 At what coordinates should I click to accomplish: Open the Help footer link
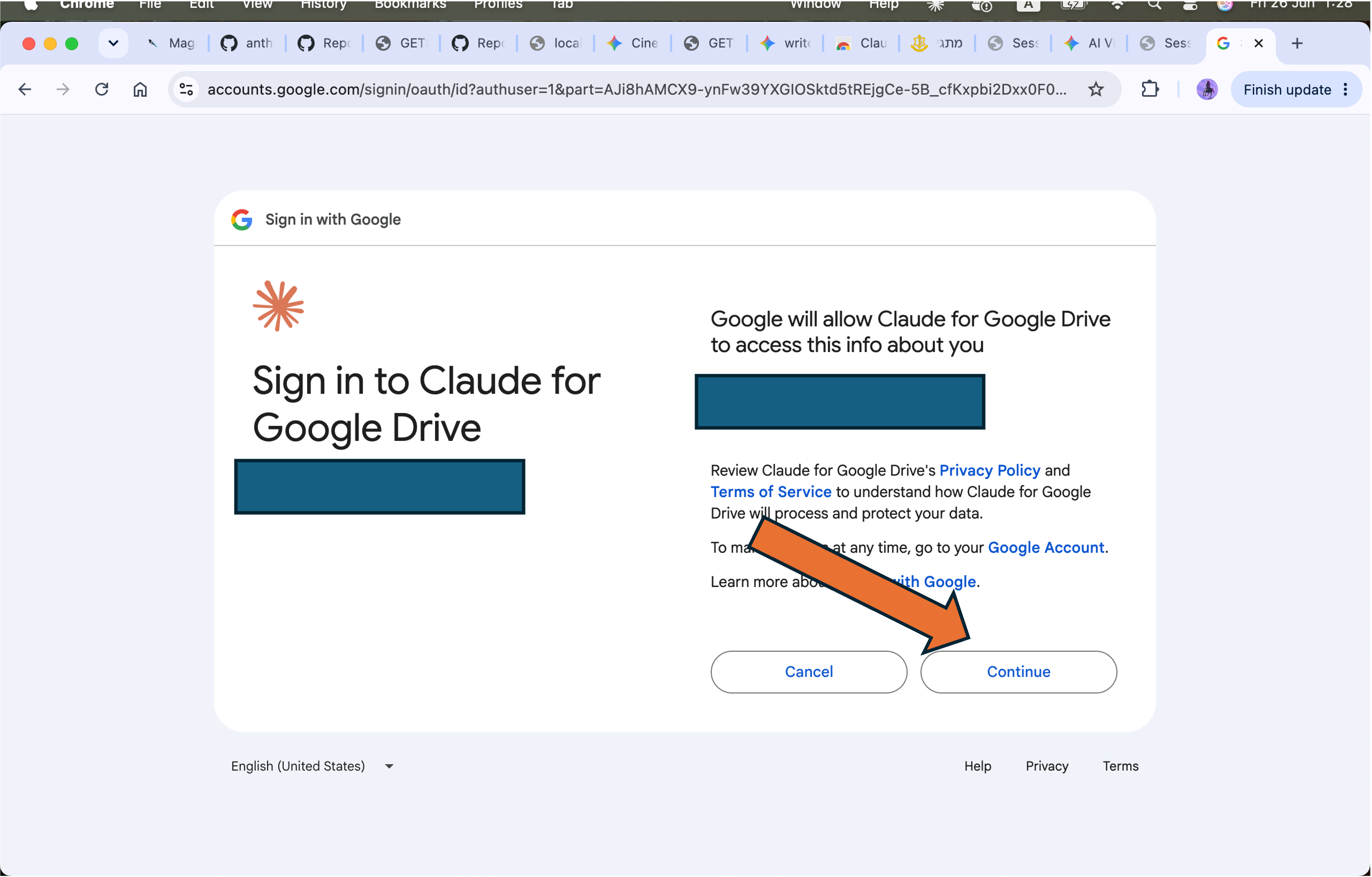[x=978, y=766]
